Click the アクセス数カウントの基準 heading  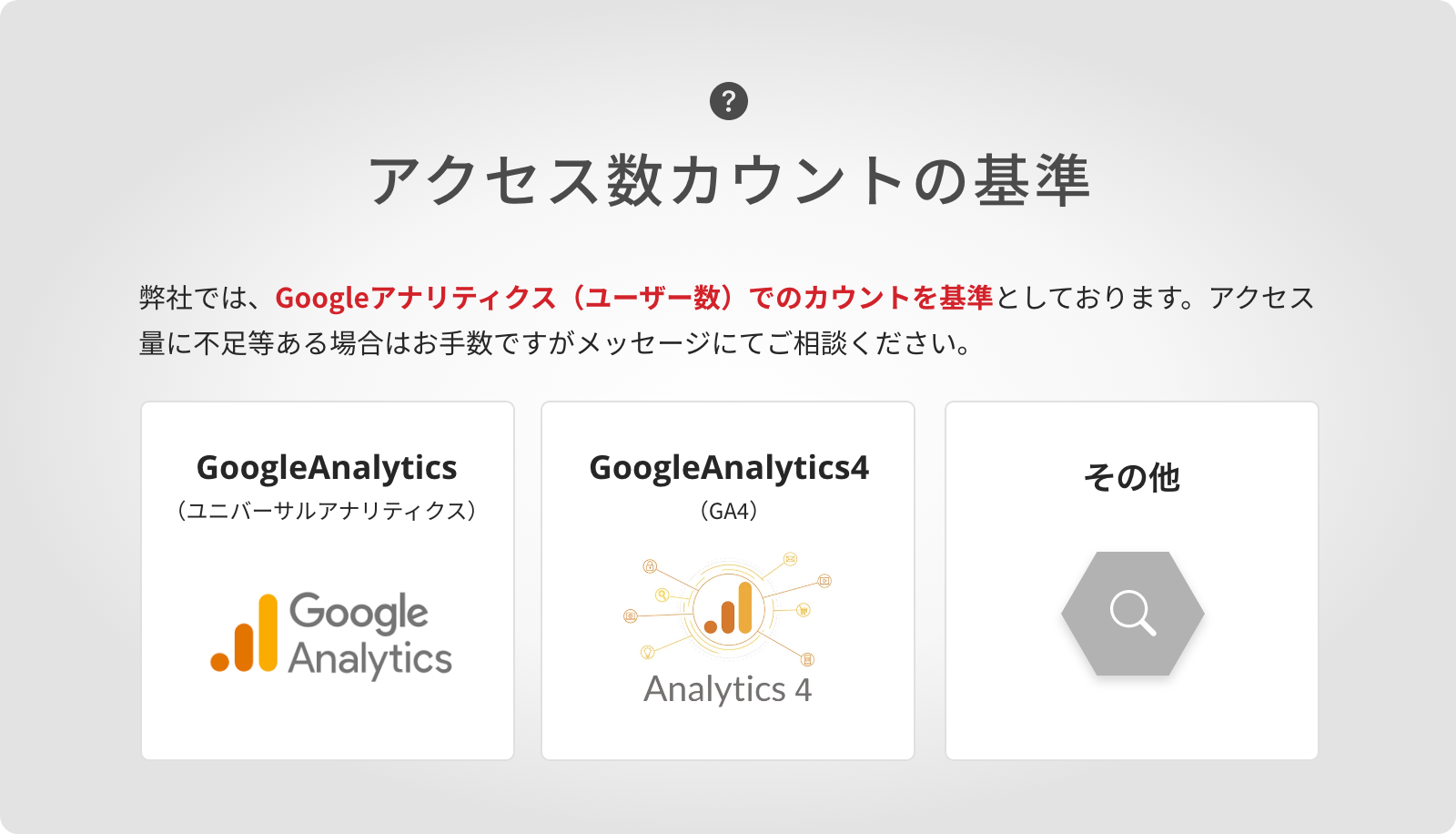click(728, 179)
